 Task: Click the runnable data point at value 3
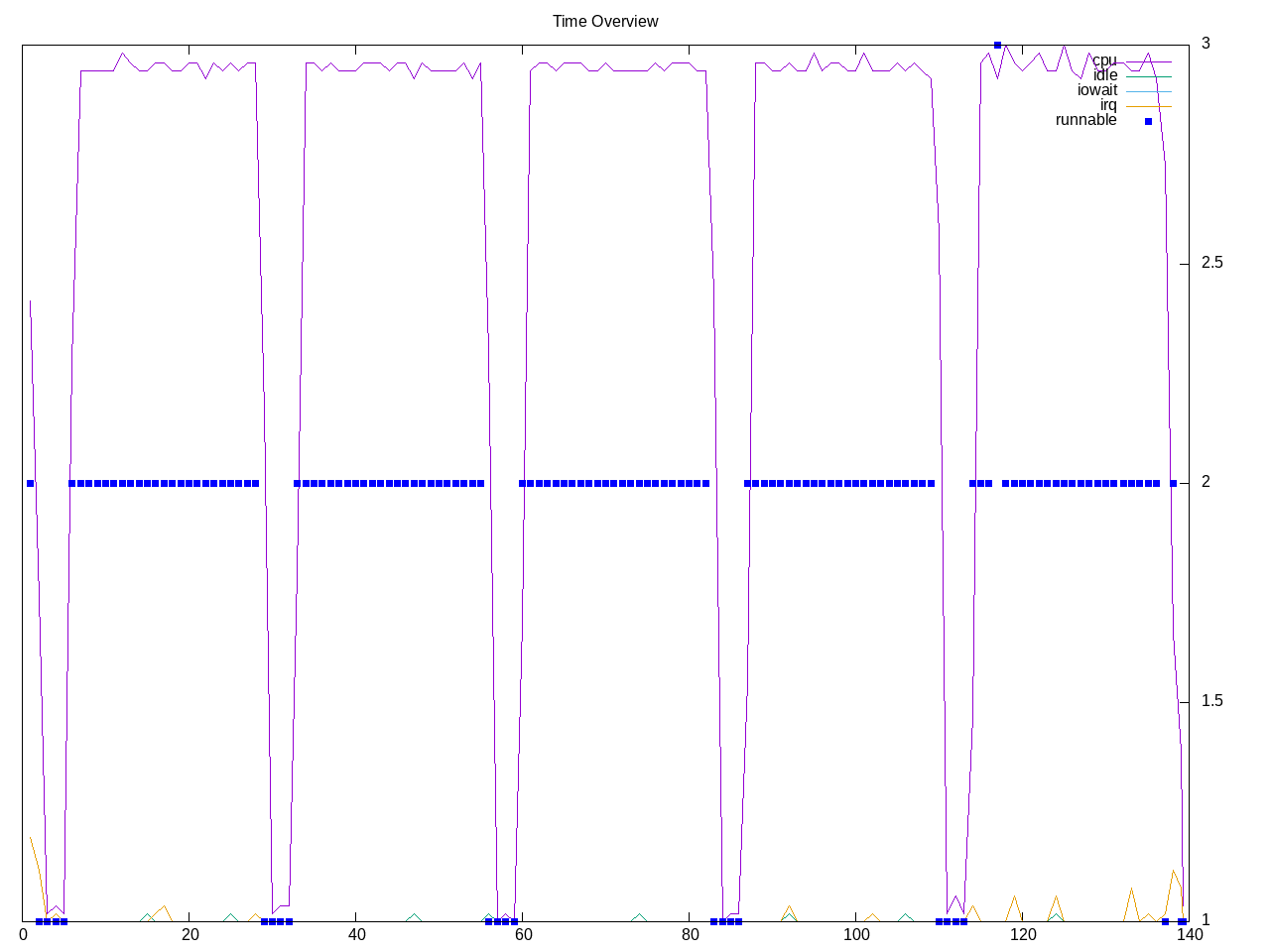997,45
